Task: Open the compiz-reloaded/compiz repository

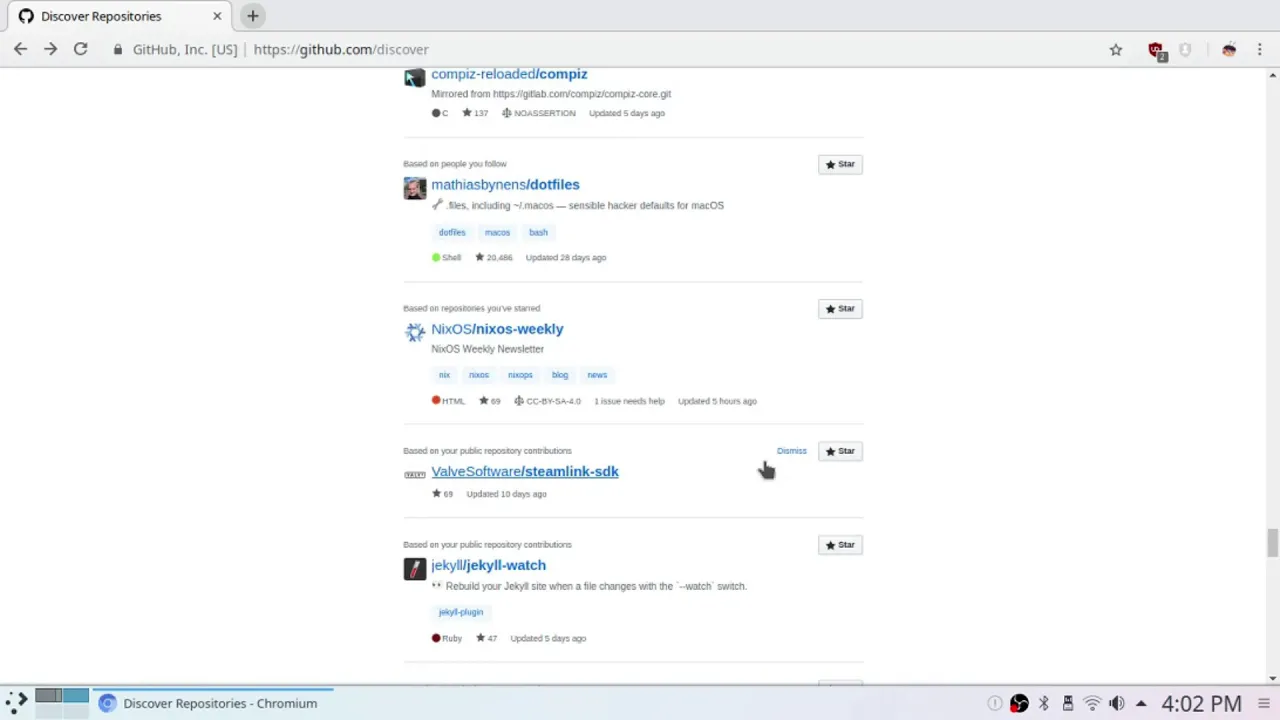Action: tap(509, 74)
